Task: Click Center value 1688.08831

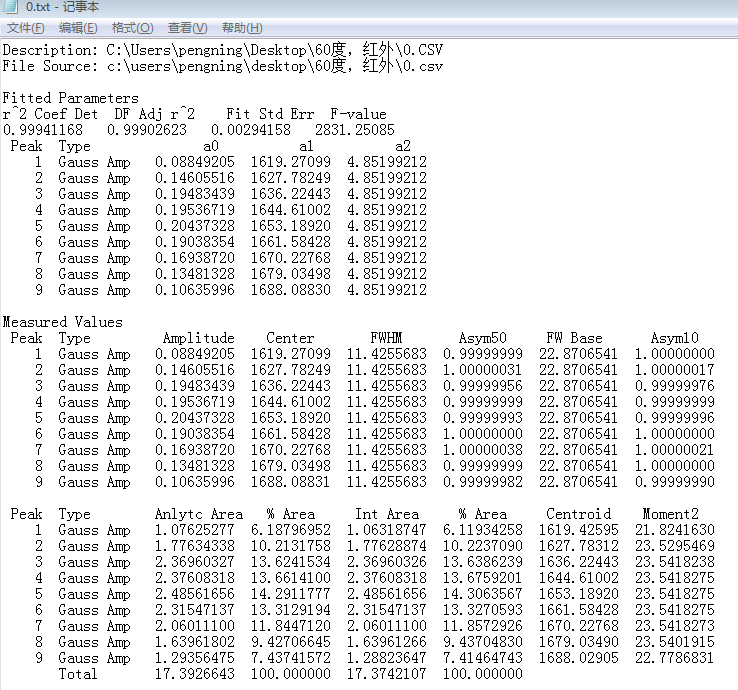Action: tap(290, 482)
